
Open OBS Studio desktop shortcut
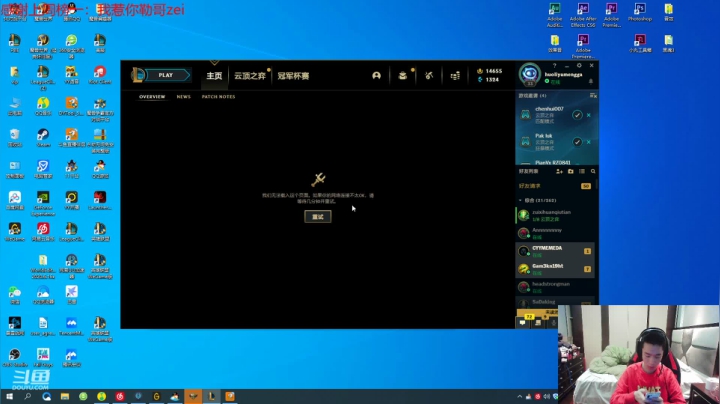click(14, 358)
